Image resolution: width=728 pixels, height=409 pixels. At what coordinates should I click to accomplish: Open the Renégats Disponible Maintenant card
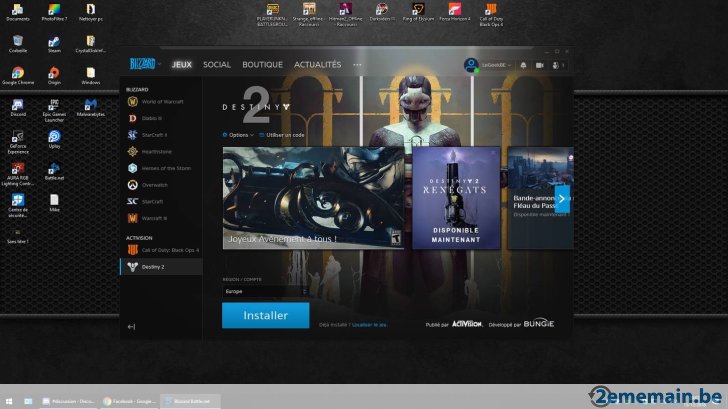456,198
